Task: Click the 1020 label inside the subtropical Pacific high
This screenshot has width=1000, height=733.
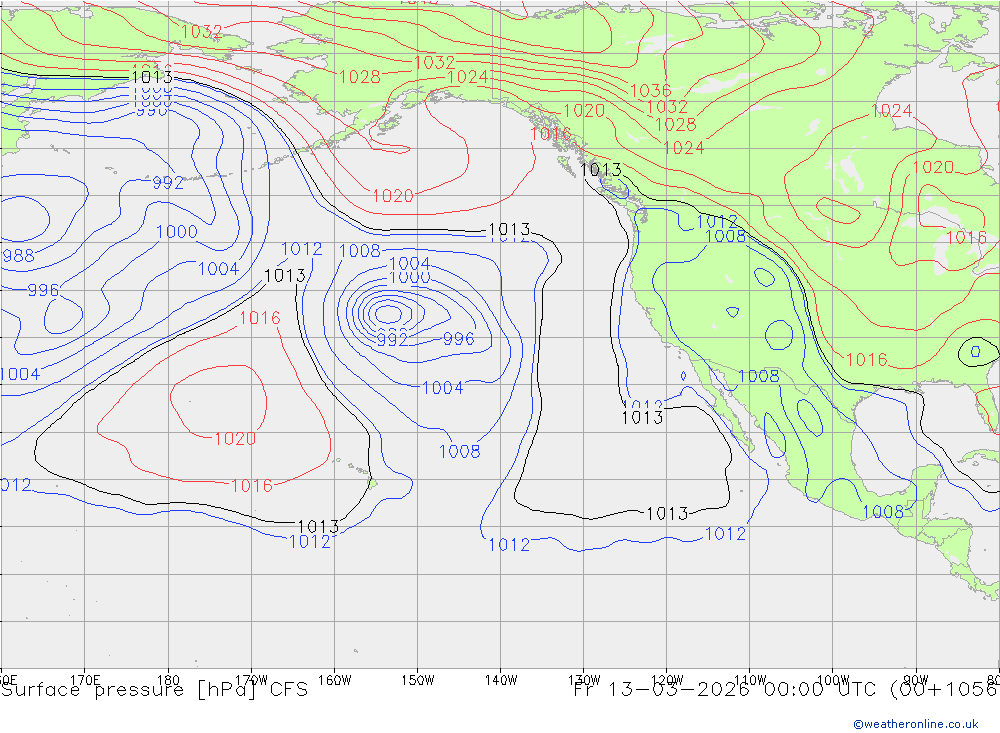Action: [235, 439]
